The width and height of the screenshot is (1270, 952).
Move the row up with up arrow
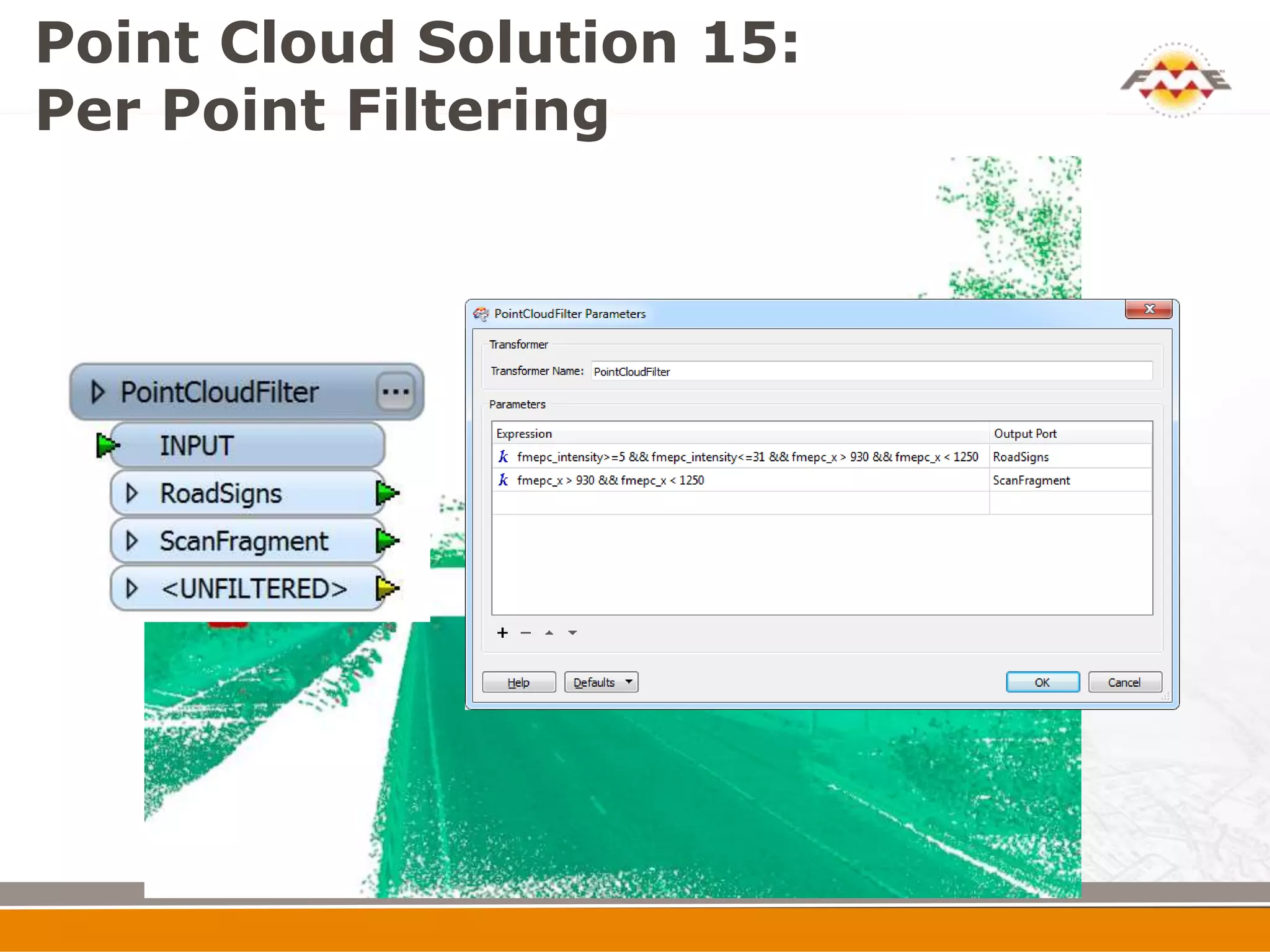click(549, 633)
